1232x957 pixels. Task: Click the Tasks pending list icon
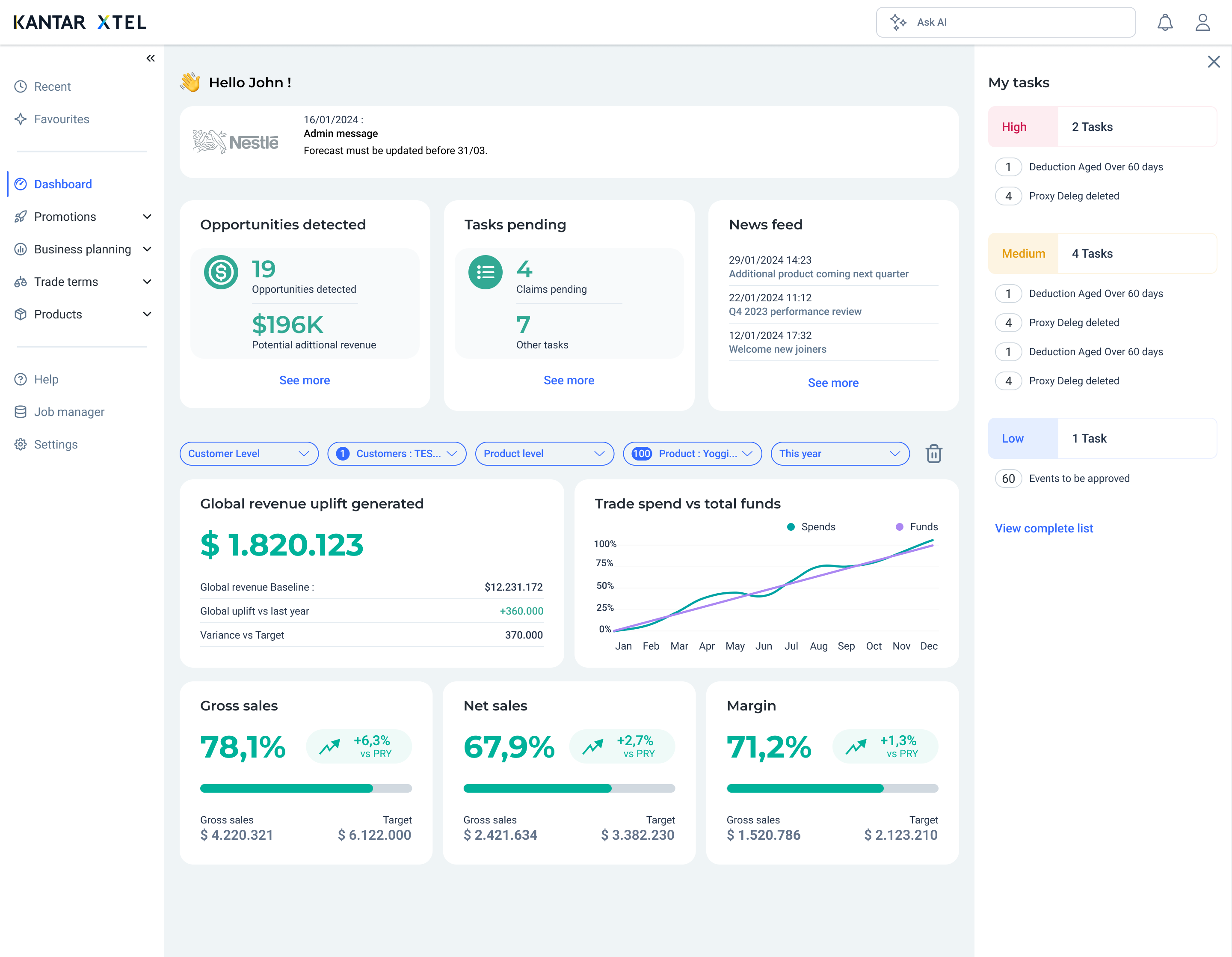pyautogui.click(x=485, y=273)
